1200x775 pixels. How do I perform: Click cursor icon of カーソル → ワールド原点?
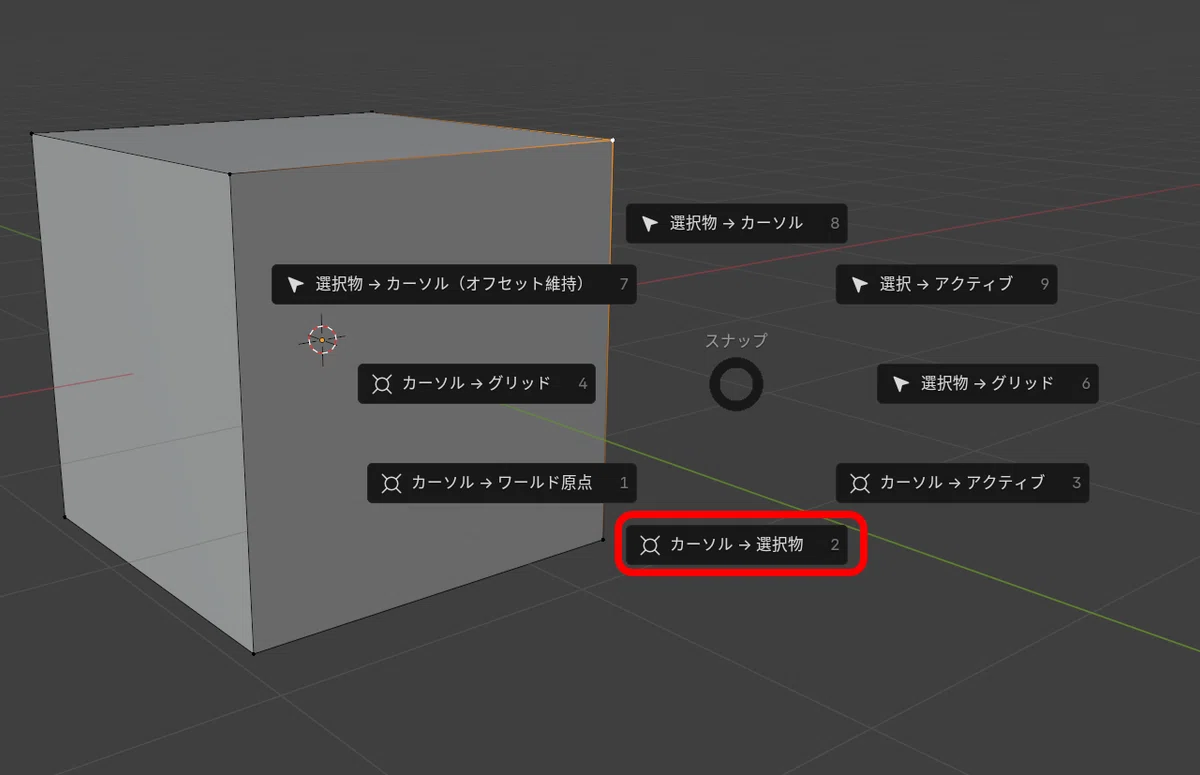tap(391, 483)
